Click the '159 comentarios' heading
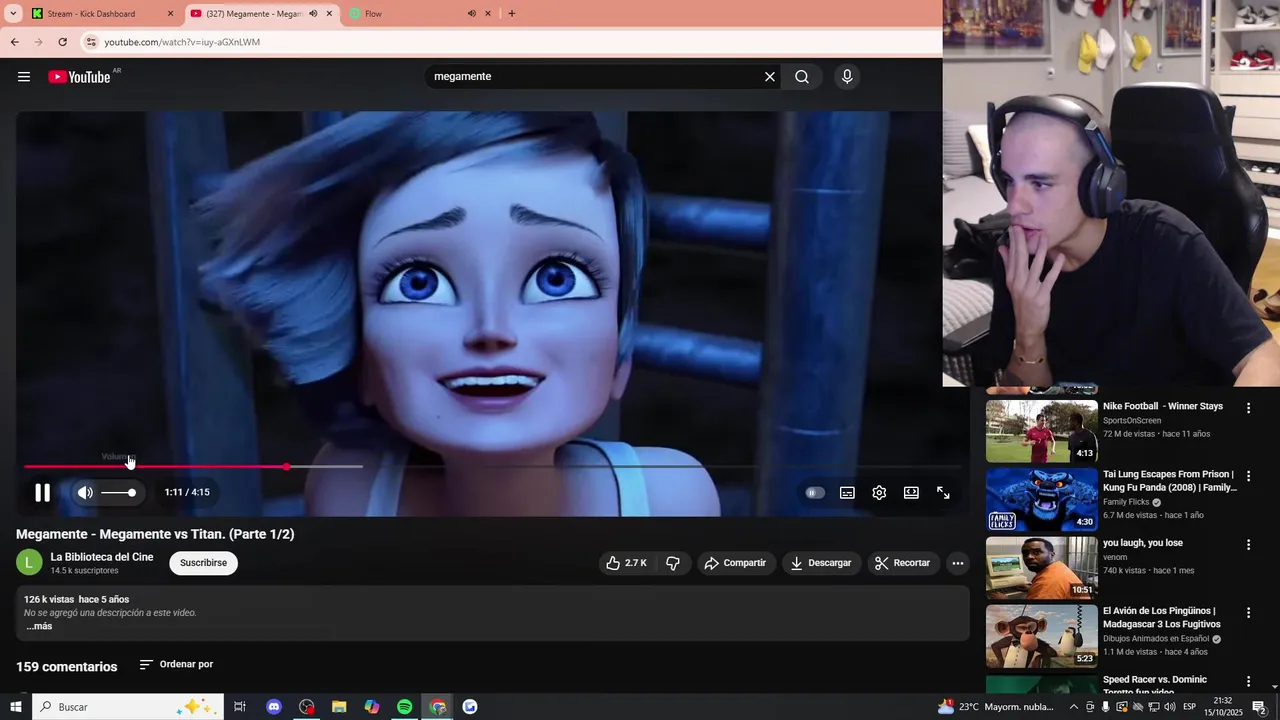The width and height of the screenshot is (1280, 720). click(x=67, y=666)
